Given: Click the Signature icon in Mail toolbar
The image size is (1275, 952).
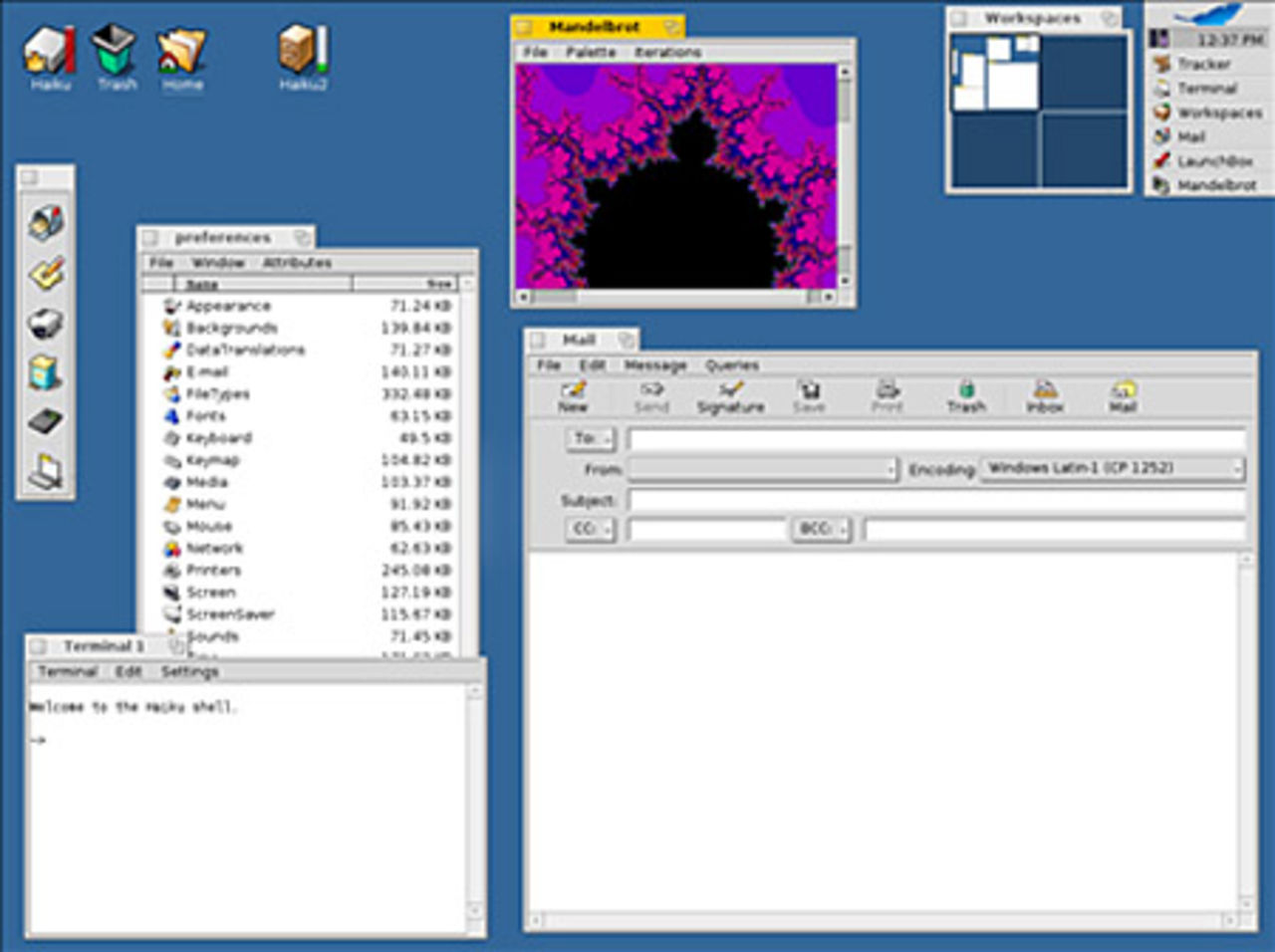Looking at the screenshot, I should click(x=730, y=394).
